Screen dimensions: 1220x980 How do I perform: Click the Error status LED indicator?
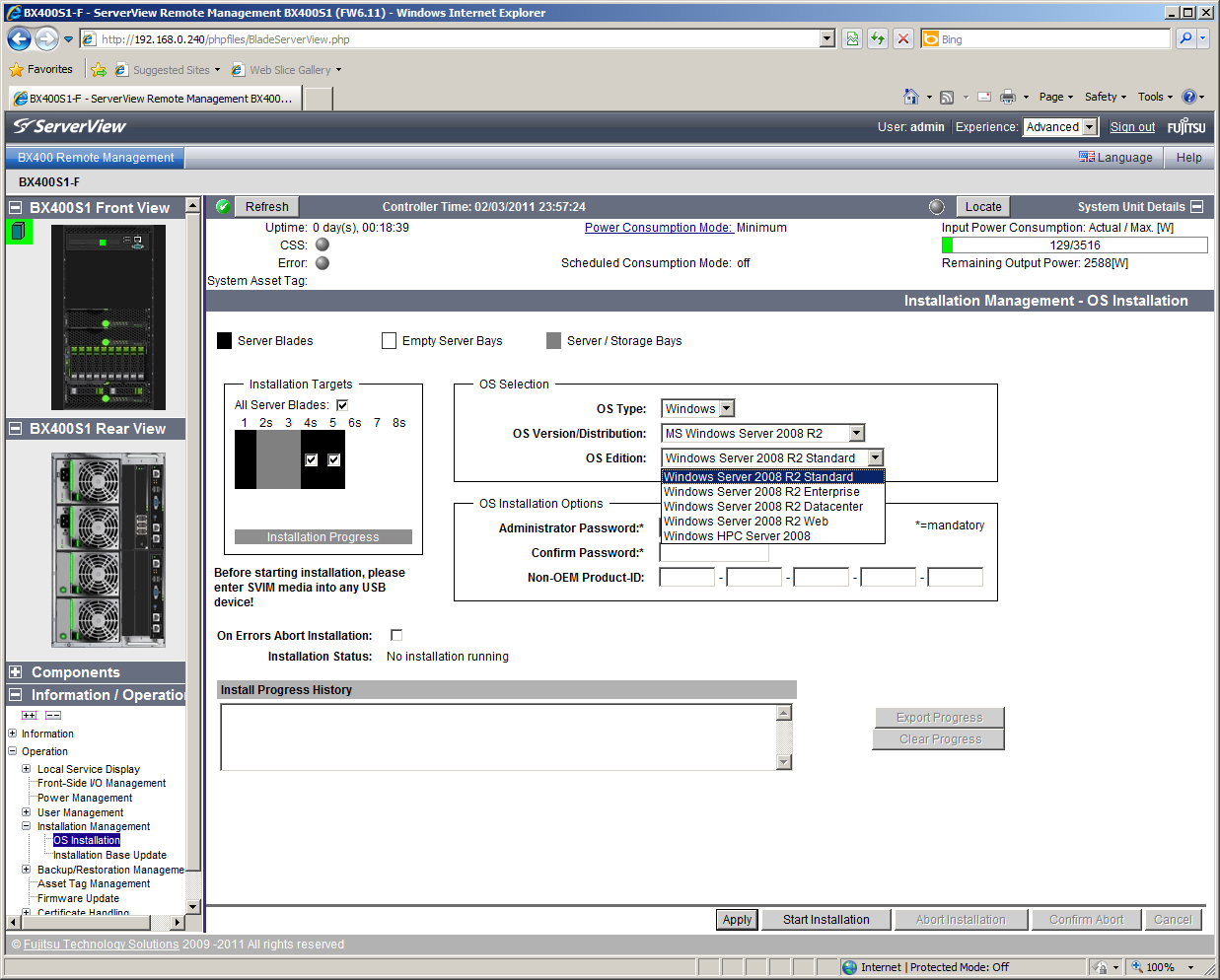point(323,263)
